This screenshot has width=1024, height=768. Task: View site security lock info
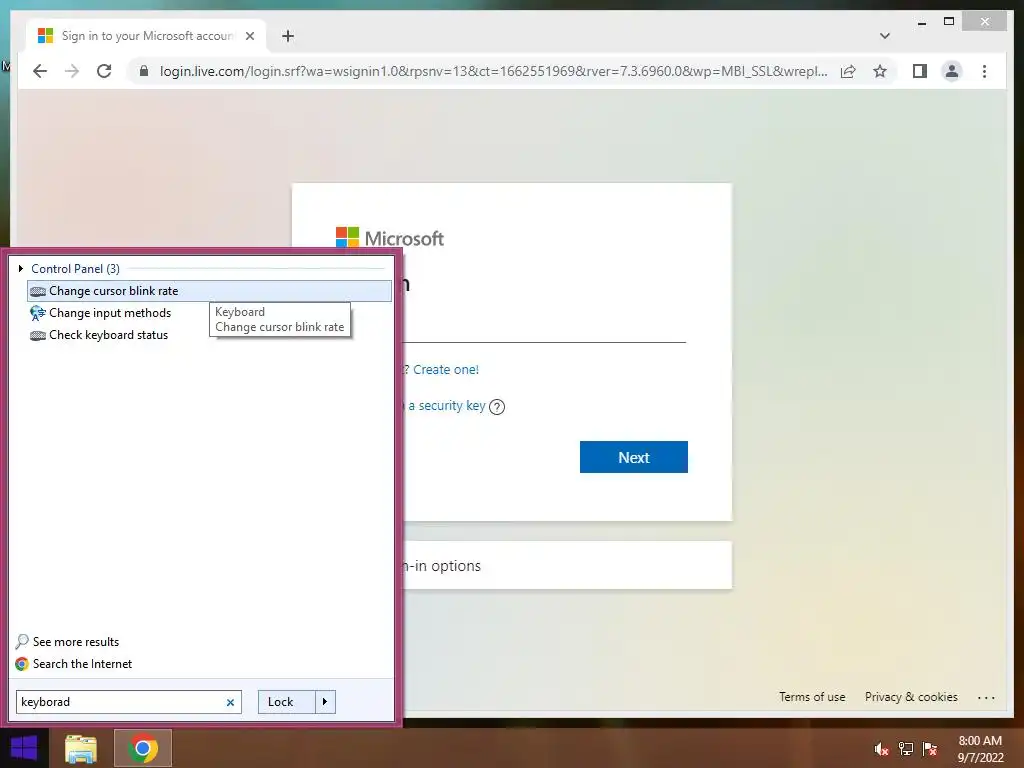pos(144,71)
